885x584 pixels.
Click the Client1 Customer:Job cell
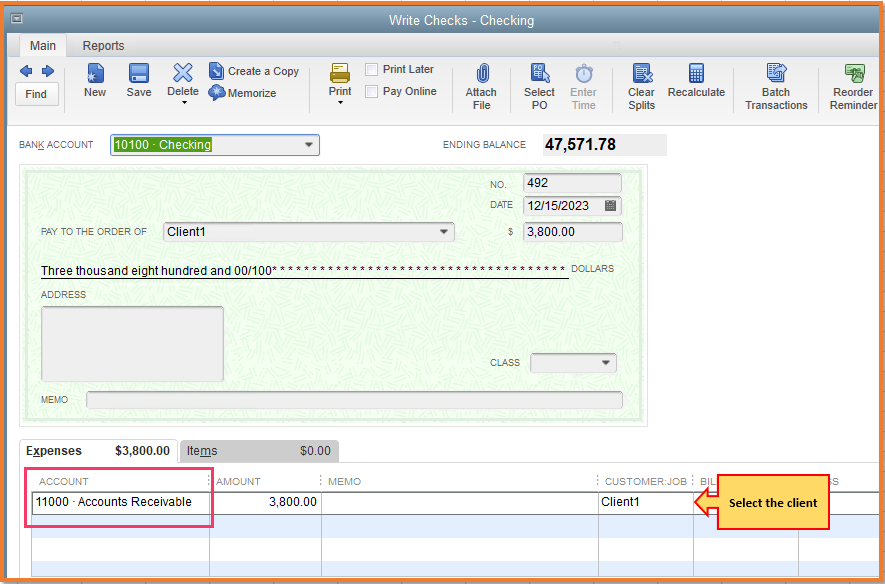point(646,502)
